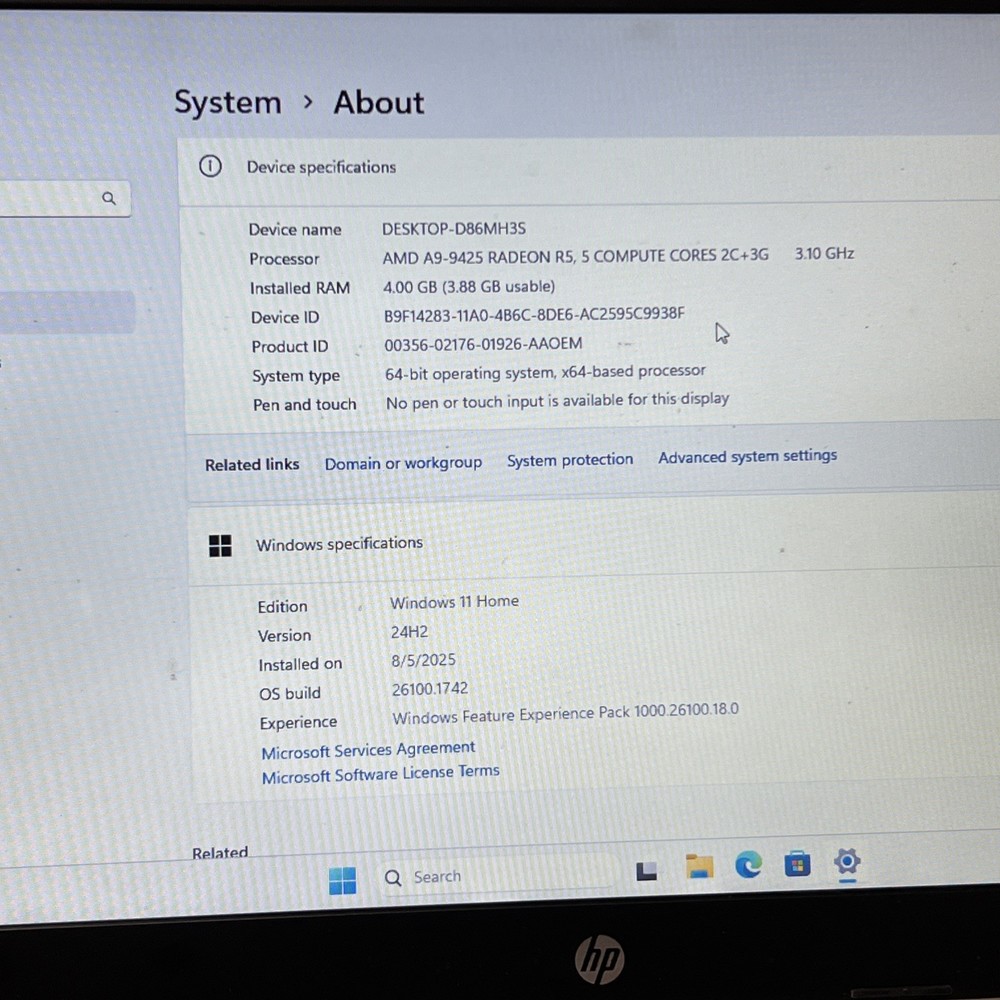
Task: Open Microsoft Services Agreement
Action: point(368,750)
